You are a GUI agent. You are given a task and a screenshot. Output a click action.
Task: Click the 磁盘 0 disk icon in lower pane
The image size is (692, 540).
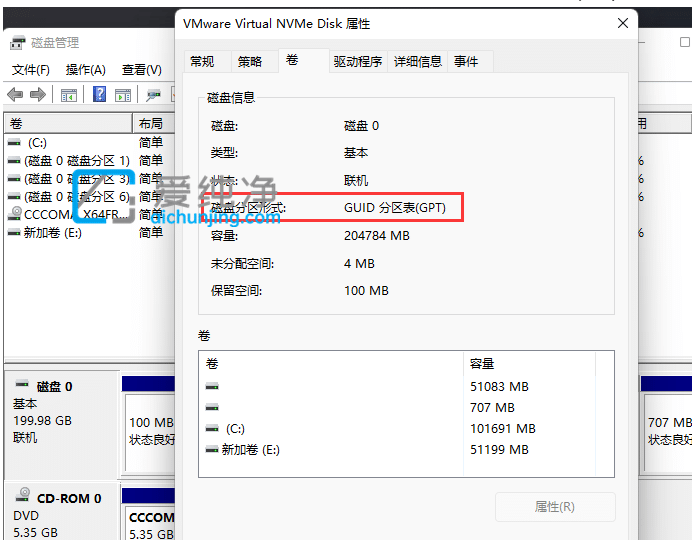click(x=22, y=384)
